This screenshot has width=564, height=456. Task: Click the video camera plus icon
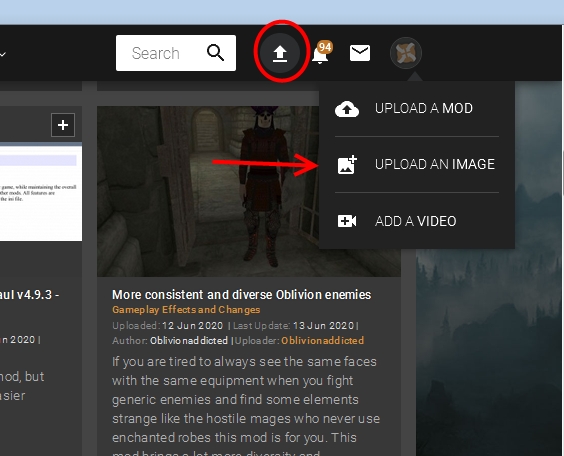pyautogui.click(x=347, y=221)
